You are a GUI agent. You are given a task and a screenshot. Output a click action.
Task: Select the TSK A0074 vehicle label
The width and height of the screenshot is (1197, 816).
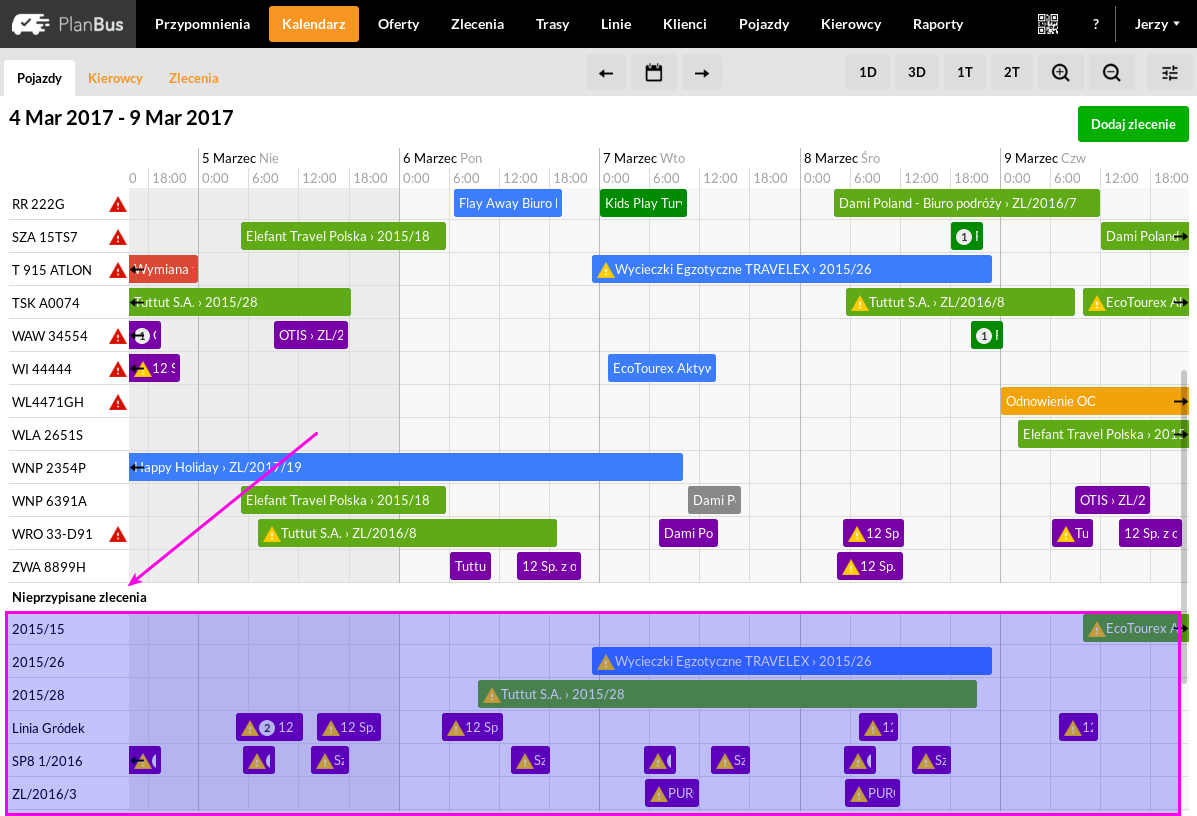coord(46,303)
